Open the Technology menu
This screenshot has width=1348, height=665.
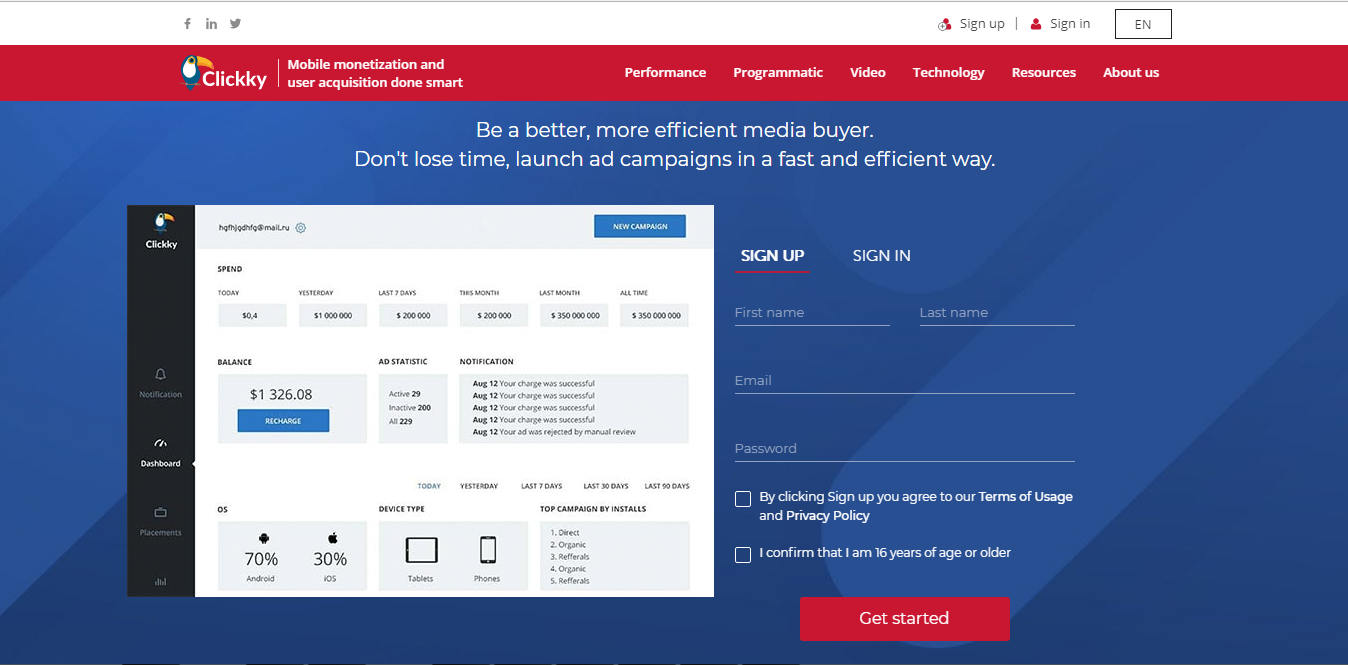pos(948,73)
